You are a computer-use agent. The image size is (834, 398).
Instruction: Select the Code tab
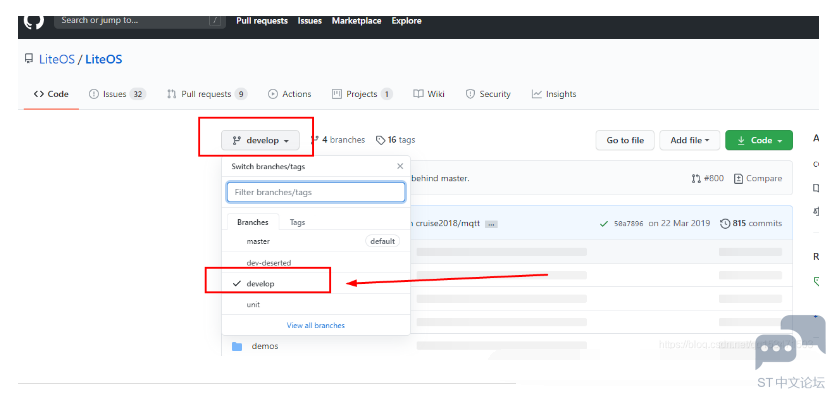click(51, 94)
